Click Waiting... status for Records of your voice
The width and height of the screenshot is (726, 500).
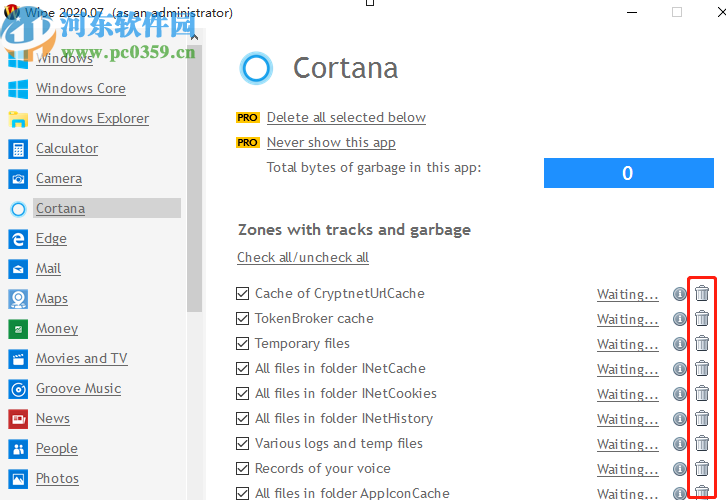[628, 469]
